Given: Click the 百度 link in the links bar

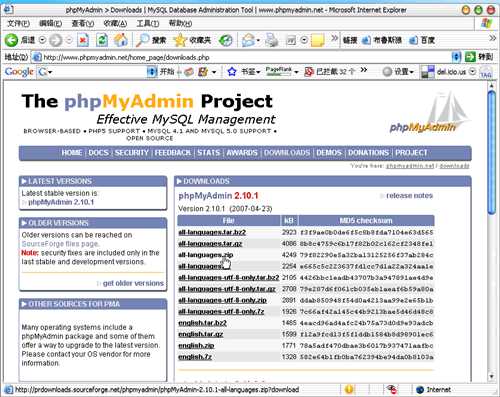Looking at the screenshot, I should tap(422, 40).
